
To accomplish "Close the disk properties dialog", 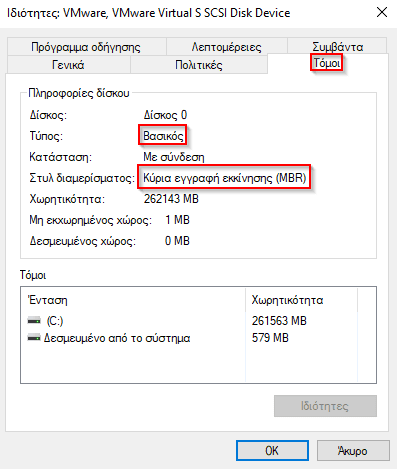I will coord(382,13).
